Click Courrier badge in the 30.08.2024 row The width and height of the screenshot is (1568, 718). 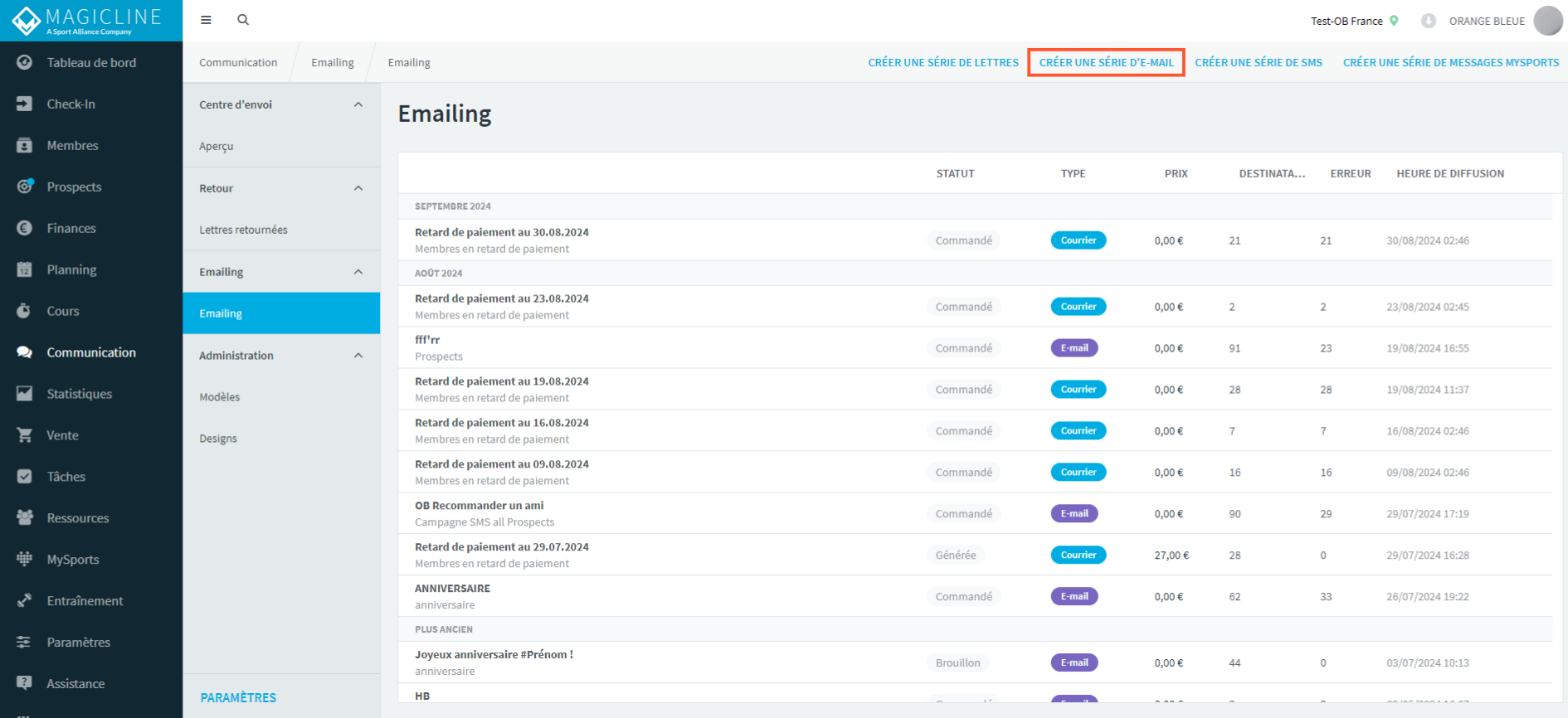point(1079,240)
